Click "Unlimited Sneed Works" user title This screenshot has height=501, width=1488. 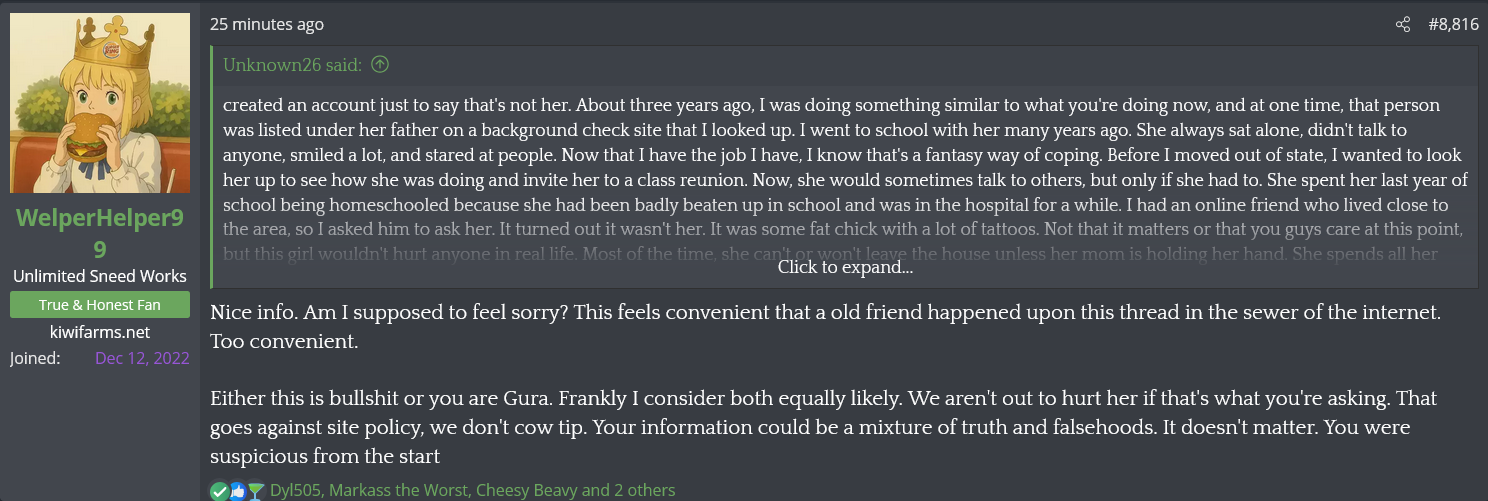[100, 276]
